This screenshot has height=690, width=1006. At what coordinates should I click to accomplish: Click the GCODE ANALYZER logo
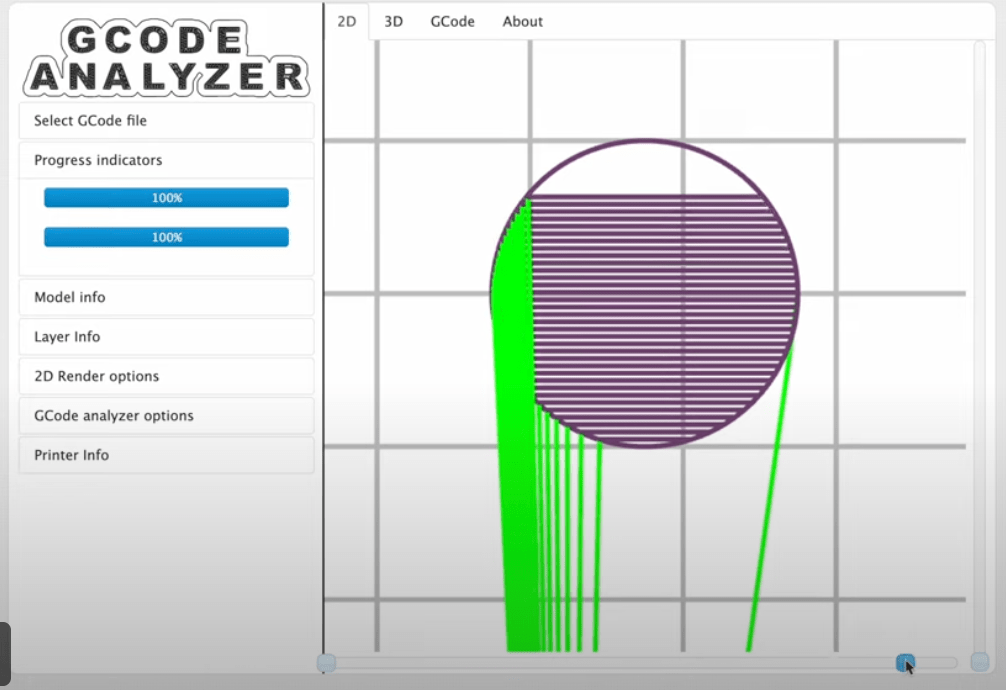(x=166, y=59)
